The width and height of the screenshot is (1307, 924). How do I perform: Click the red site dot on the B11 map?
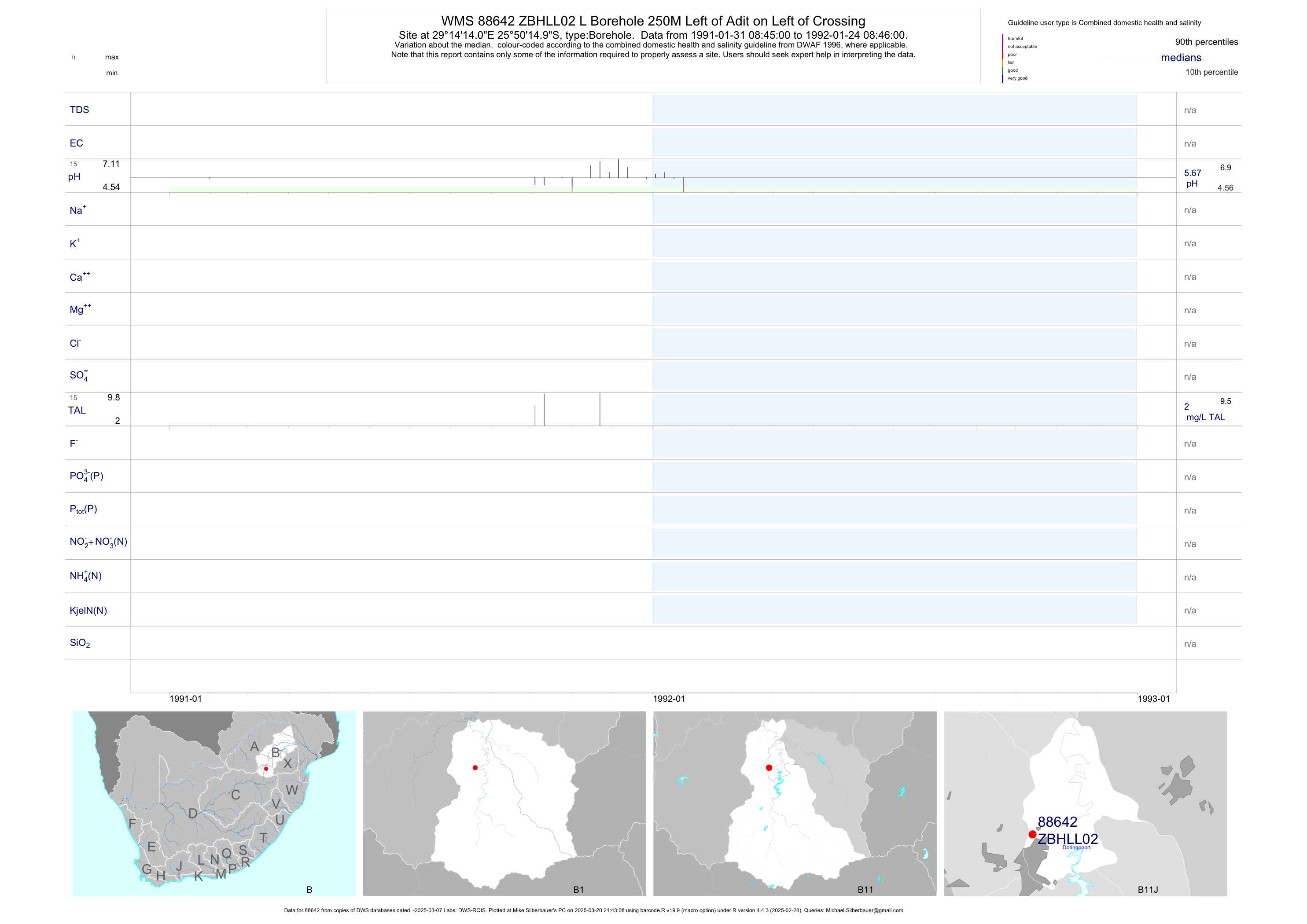coord(769,767)
